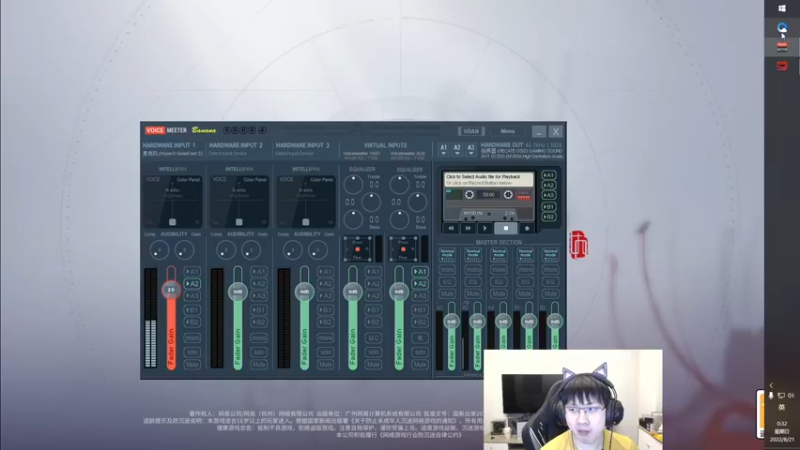Click cassette to select audio file
The height and width of the screenshot is (450, 800).
[x=489, y=180]
